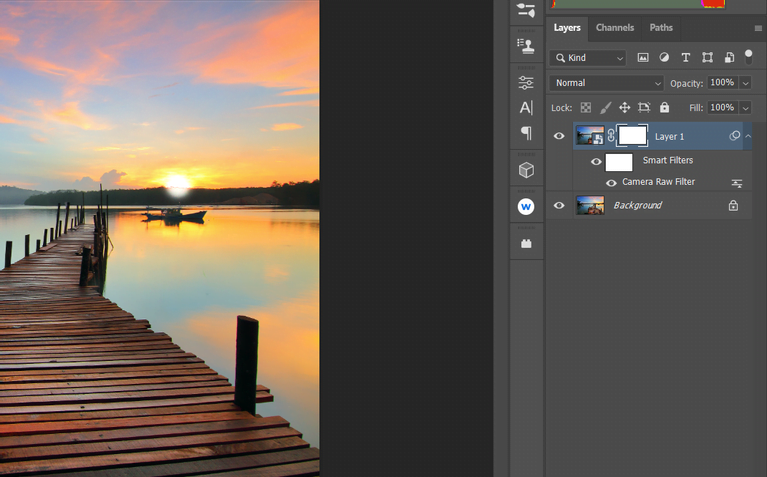The width and height of the screenshot is (767, 477).
Task: Click the blue W plugin icon
Action: pos(526,206)
